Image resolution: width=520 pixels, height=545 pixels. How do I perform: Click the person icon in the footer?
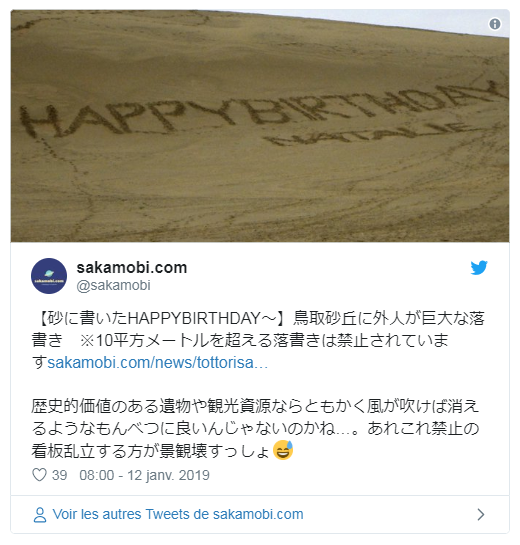40,515
